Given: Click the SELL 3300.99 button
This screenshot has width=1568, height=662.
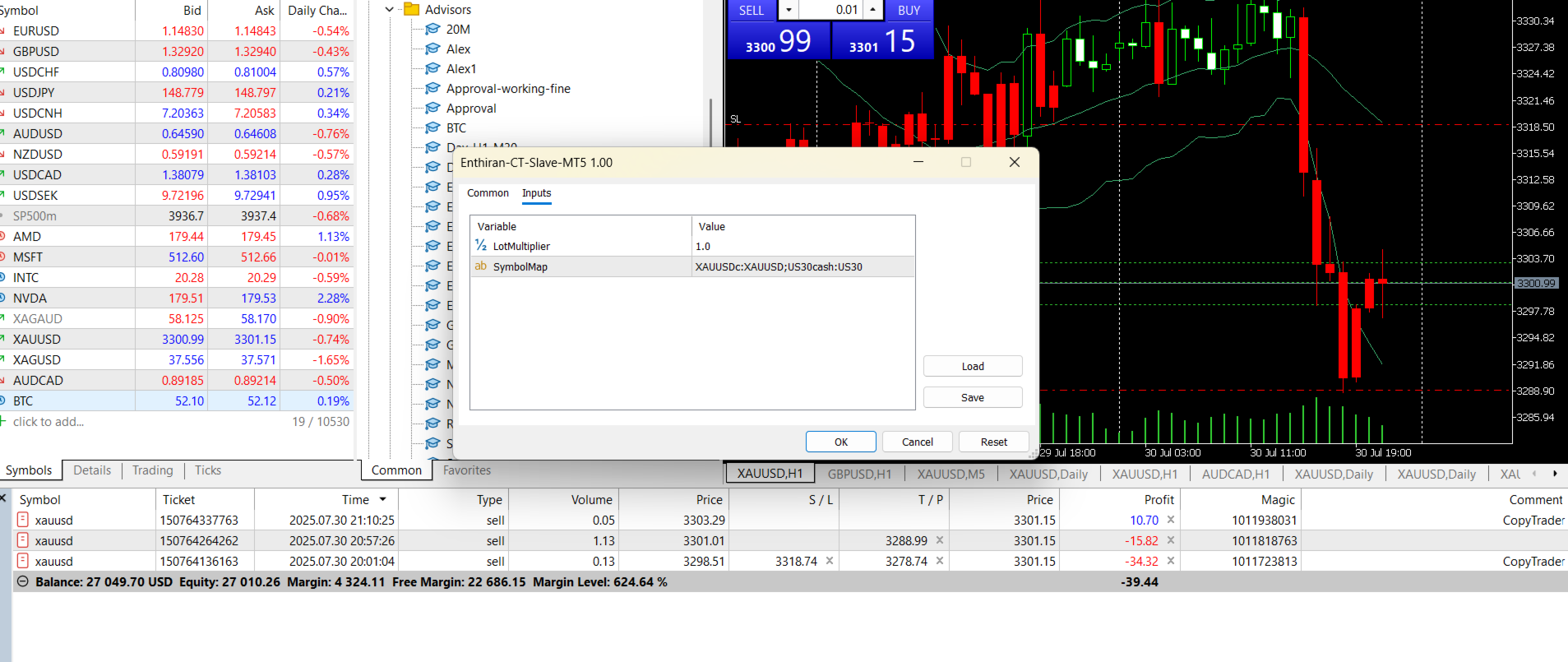Looking at the screenshot, I should click(779, 39).
